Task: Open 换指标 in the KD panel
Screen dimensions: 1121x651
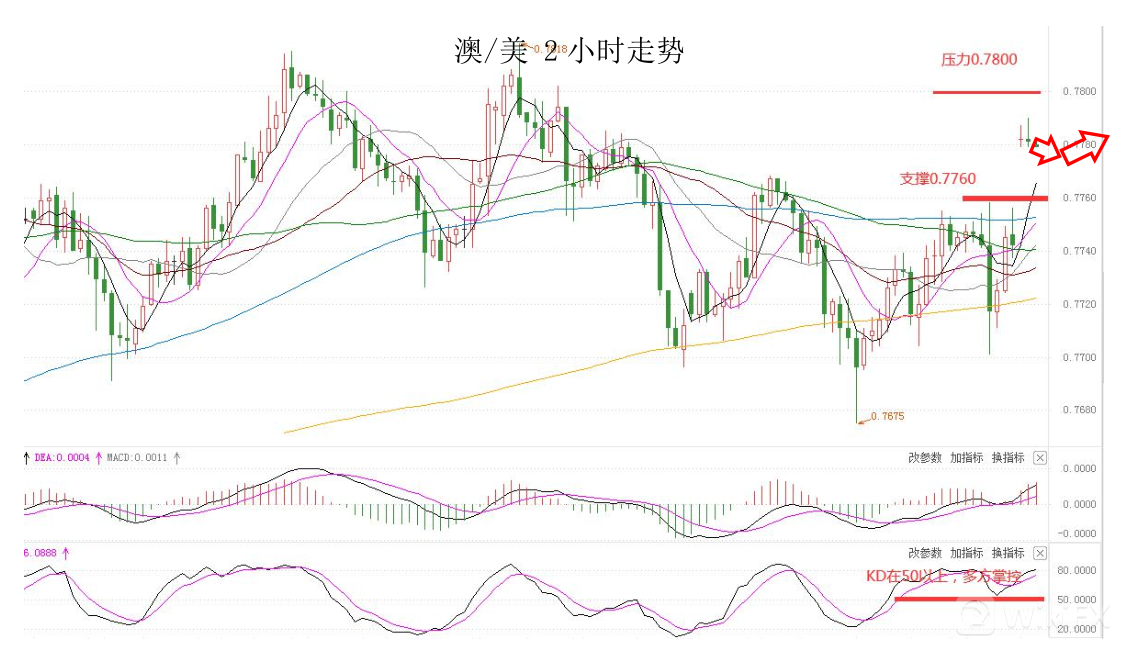Action: (x=1008, y=553)
